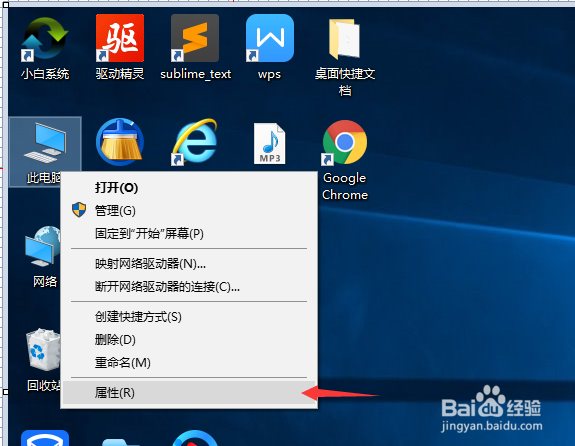Click the Google Chrome label text

point(345,186)
